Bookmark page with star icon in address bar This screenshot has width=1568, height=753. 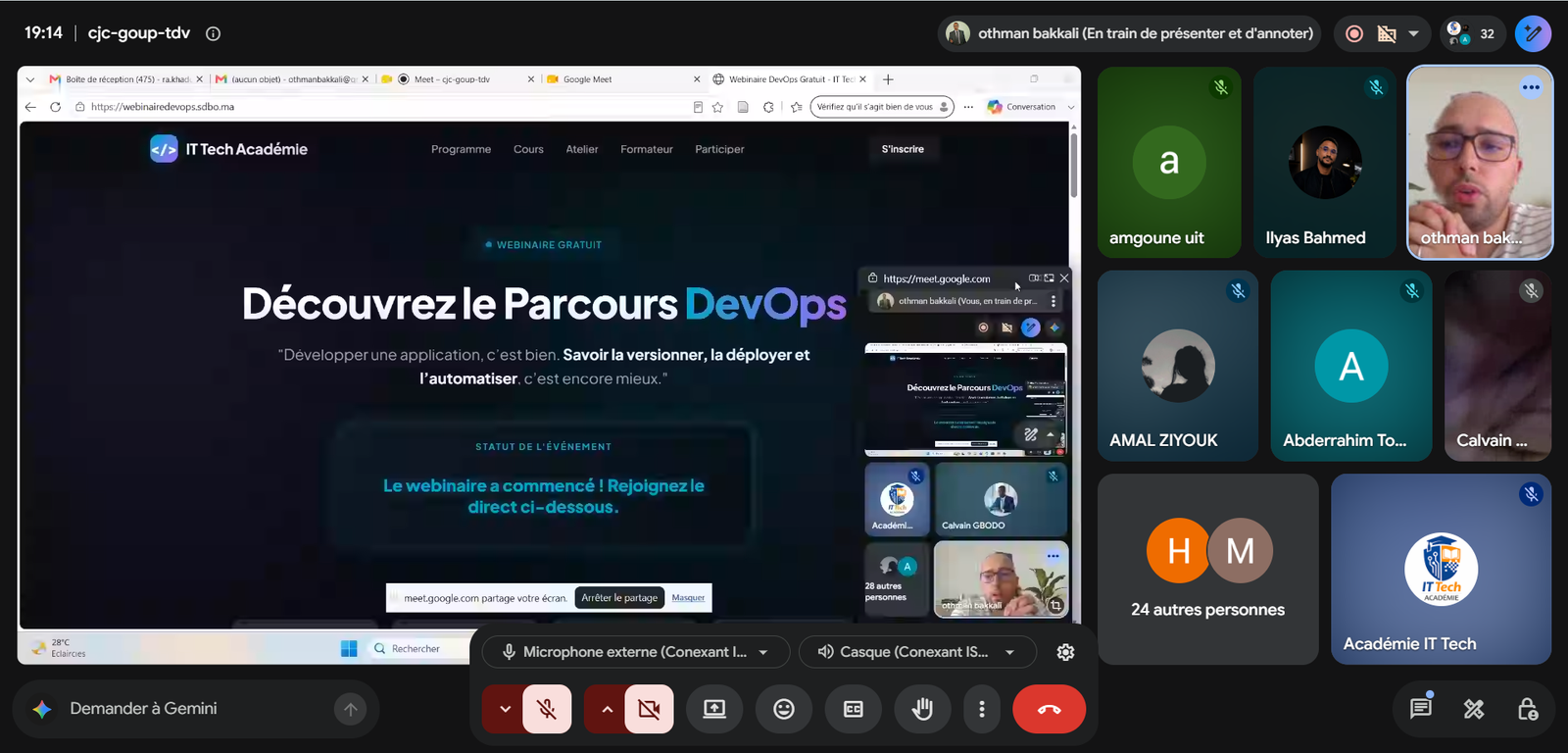pos(718,107)
